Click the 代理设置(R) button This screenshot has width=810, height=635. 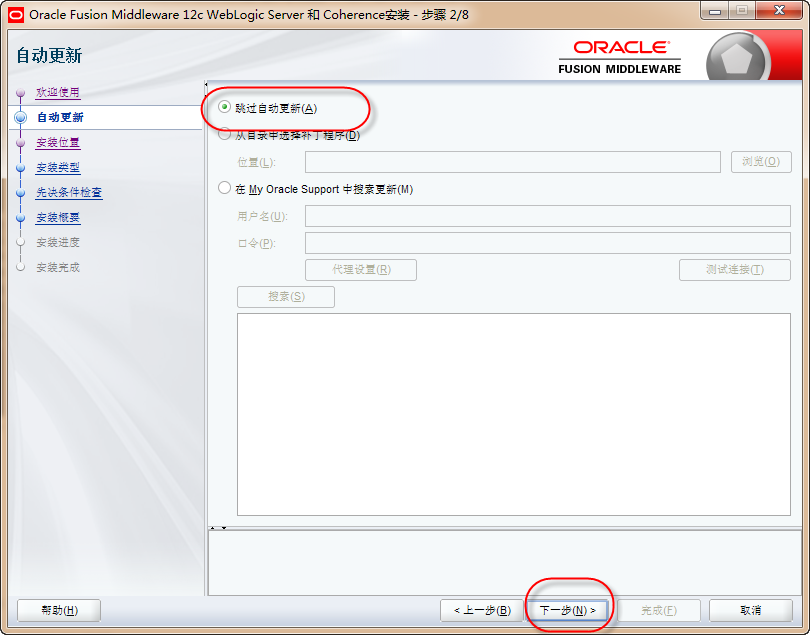[x=361, y=270]
